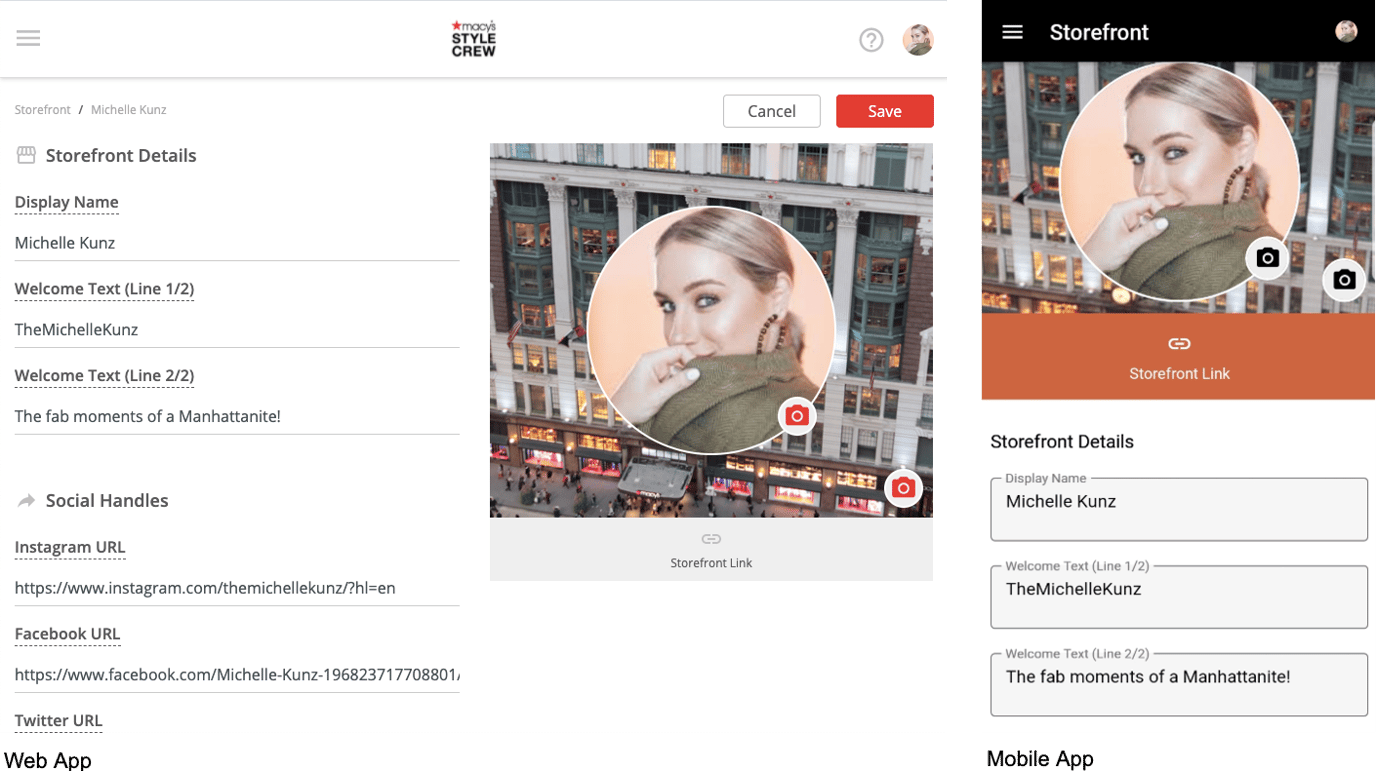Click the Macy's Style Crew logo
The width and height of the screenshot is (1376, 771).
(x=472, y=39)
